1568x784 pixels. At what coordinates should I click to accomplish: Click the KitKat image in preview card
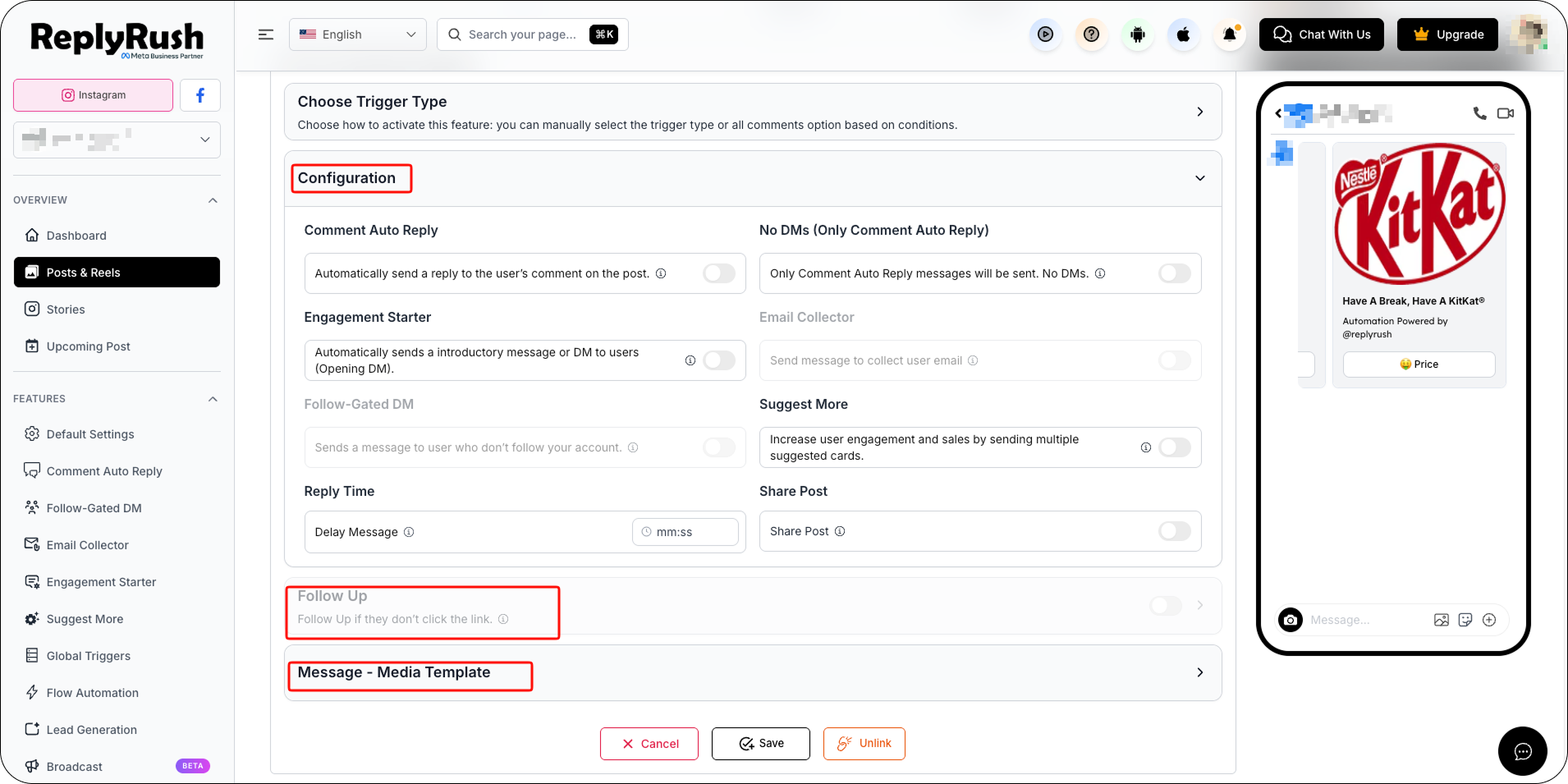1419,215
